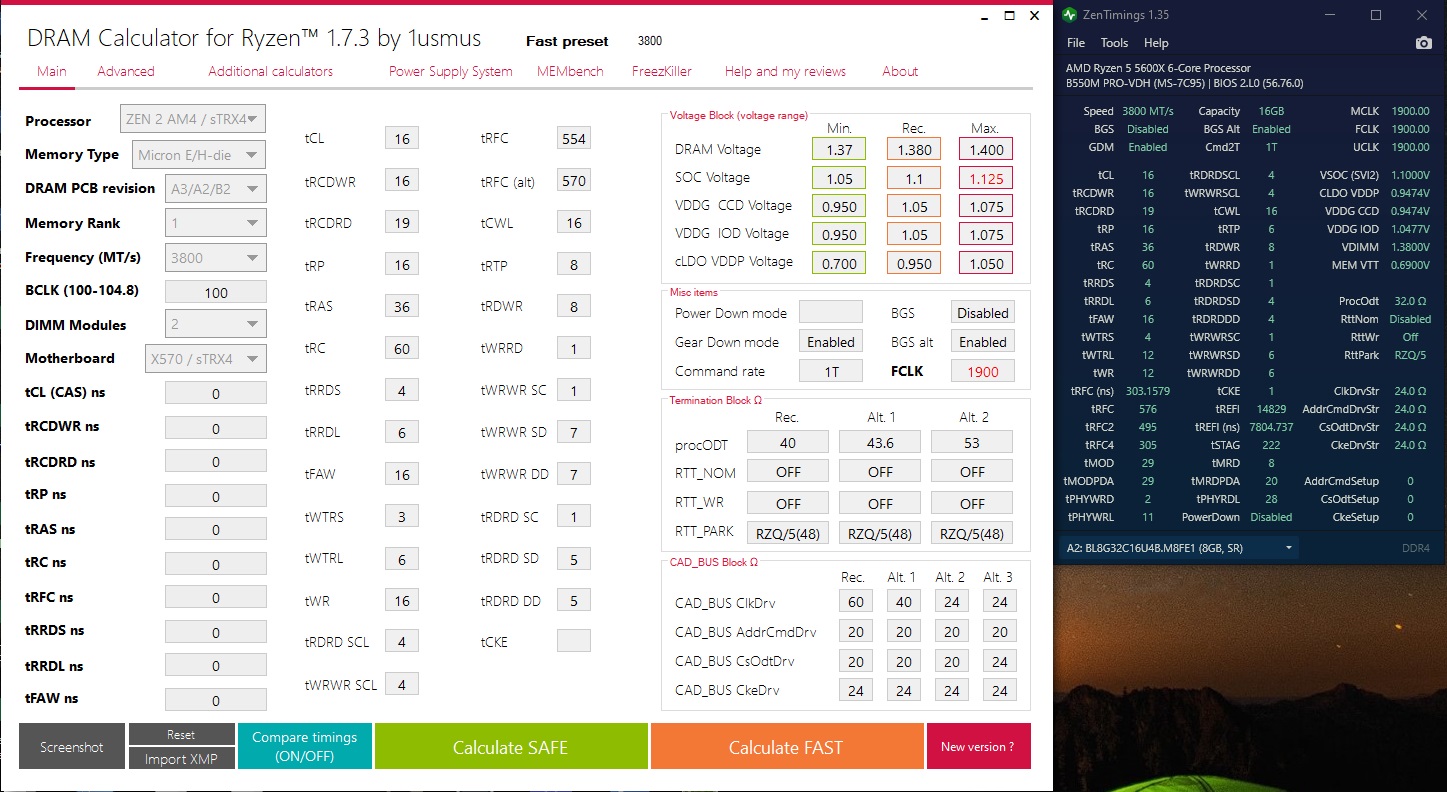The width and height of the screenshot is (1447, 792).
Task: Click the tRCDWR ns input field
Action: click(215, 428)
